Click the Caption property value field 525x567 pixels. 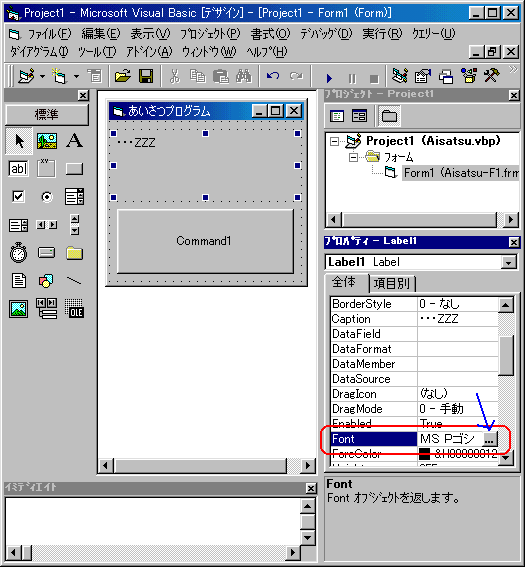(458, 319)
